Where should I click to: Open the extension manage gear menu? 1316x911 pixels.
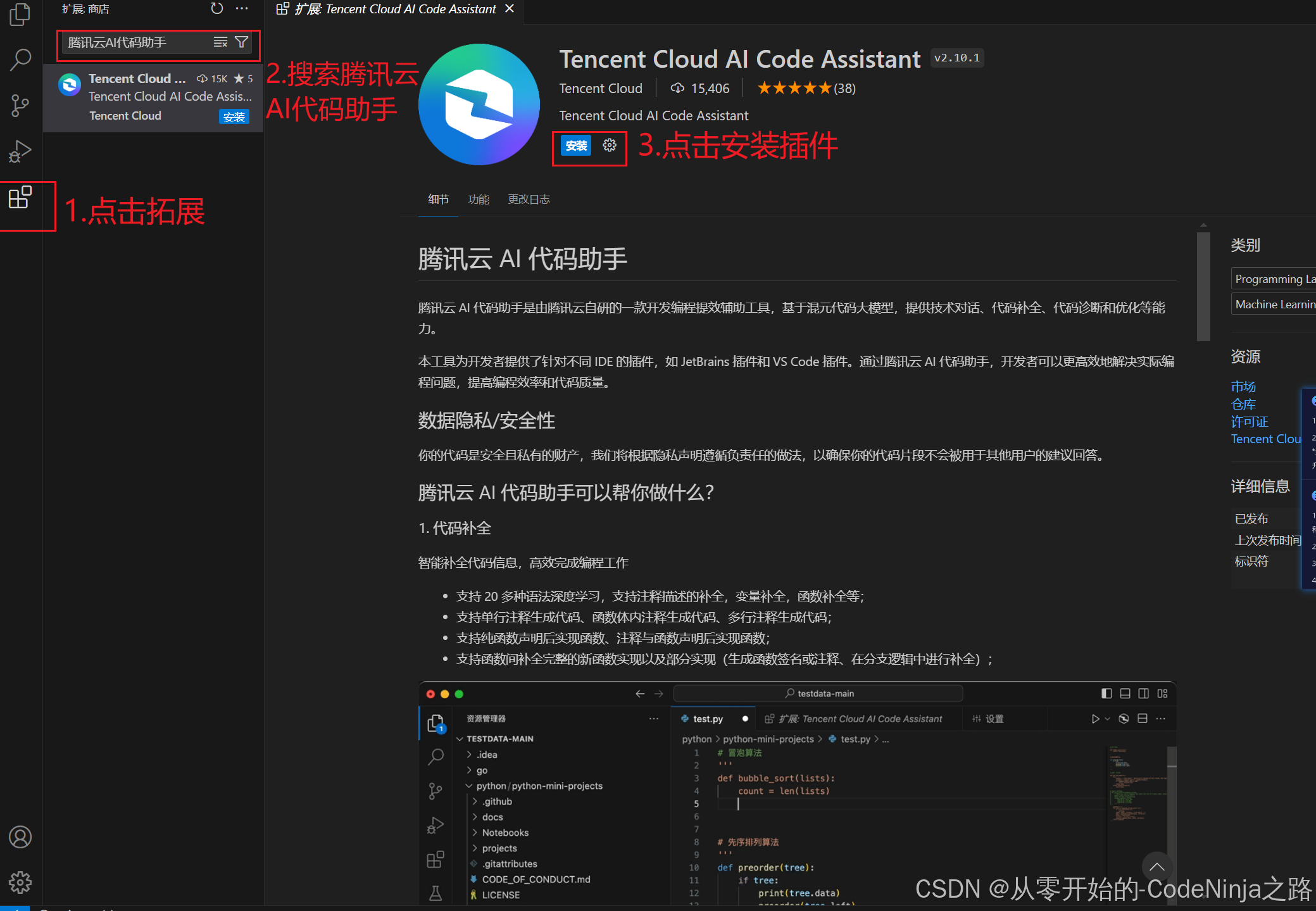pos(610,146)
